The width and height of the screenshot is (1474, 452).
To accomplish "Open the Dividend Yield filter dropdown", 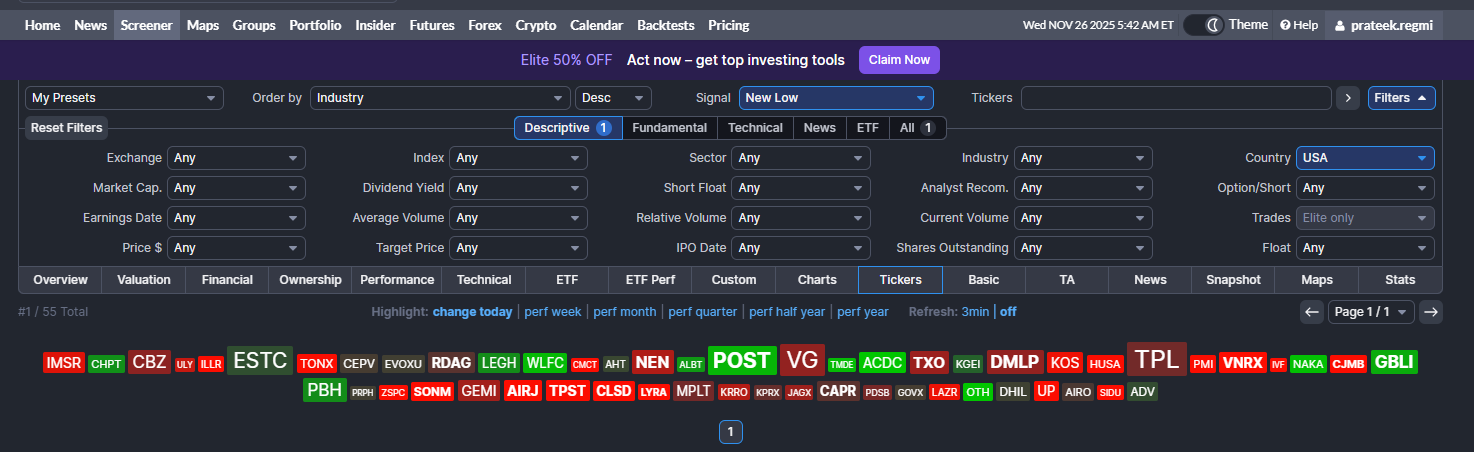I will click(x=518, y=188).
